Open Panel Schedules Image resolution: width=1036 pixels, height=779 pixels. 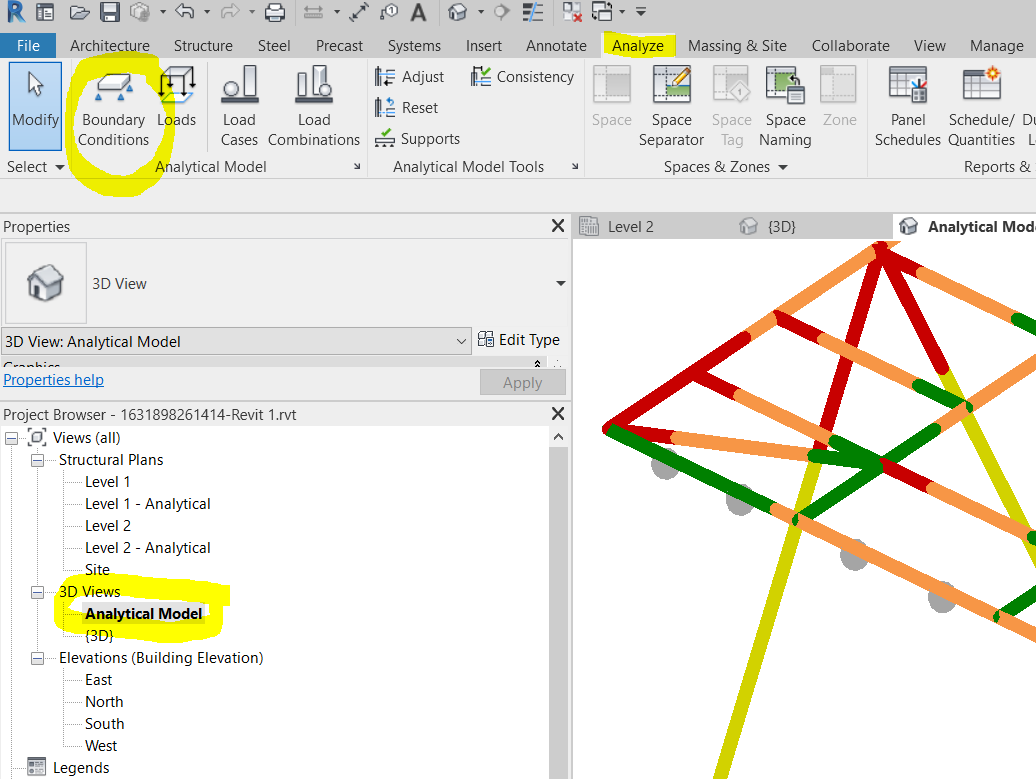point(907,107)
